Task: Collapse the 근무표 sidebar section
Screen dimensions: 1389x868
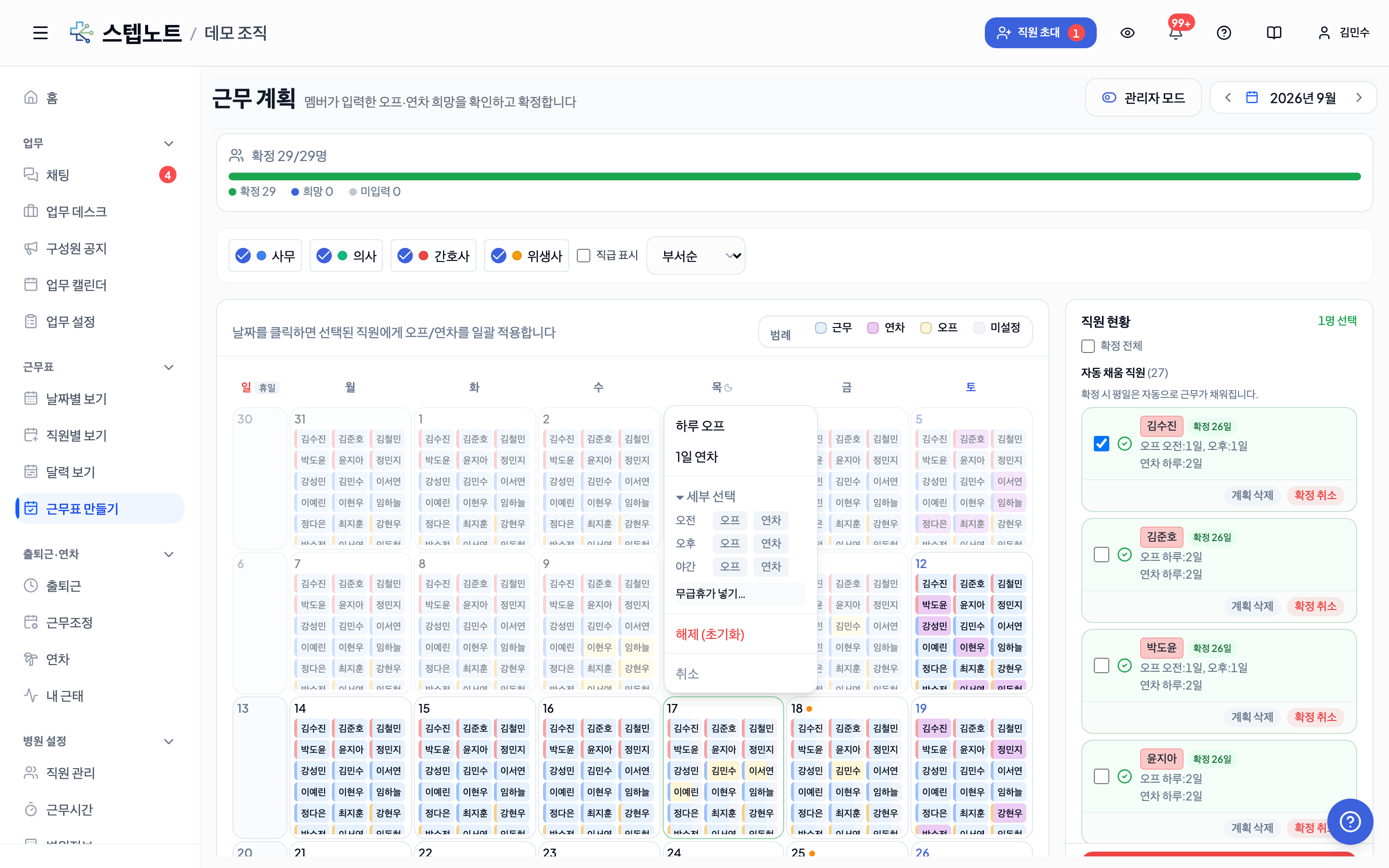Action: pos(169,367)
